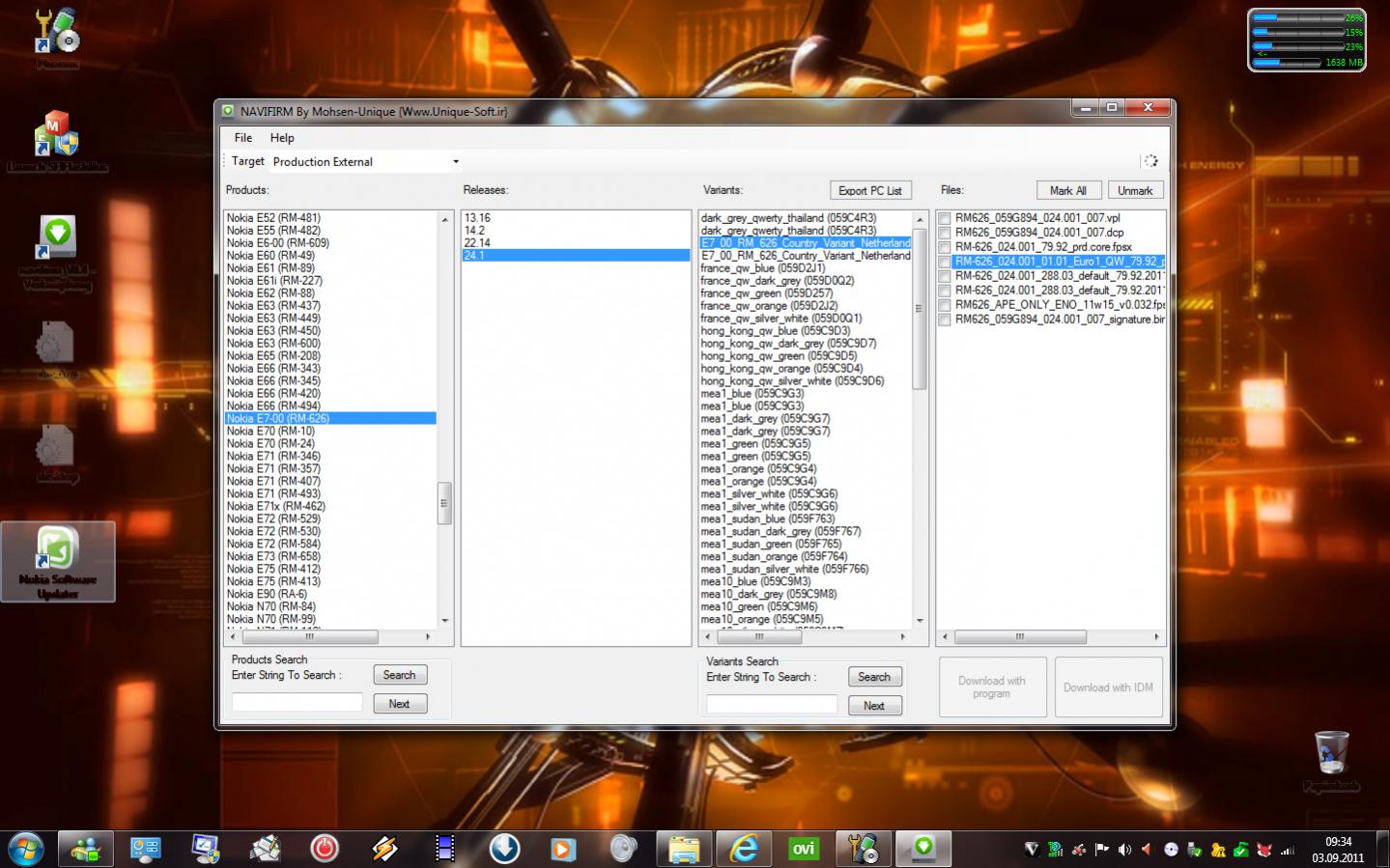Click the Variants list vertical scrollbar thumb
Viewport: 1390px width, 868px height.
coord(920,308)
